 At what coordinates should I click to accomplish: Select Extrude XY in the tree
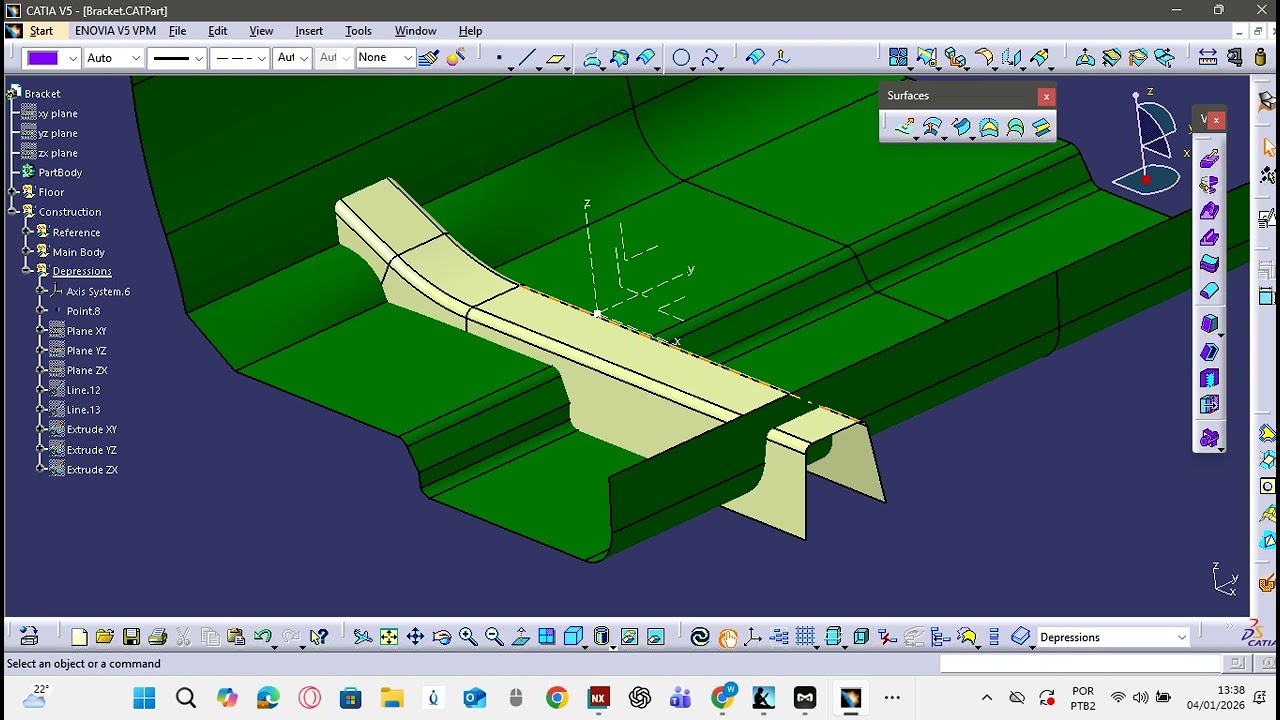click(91, 430)
